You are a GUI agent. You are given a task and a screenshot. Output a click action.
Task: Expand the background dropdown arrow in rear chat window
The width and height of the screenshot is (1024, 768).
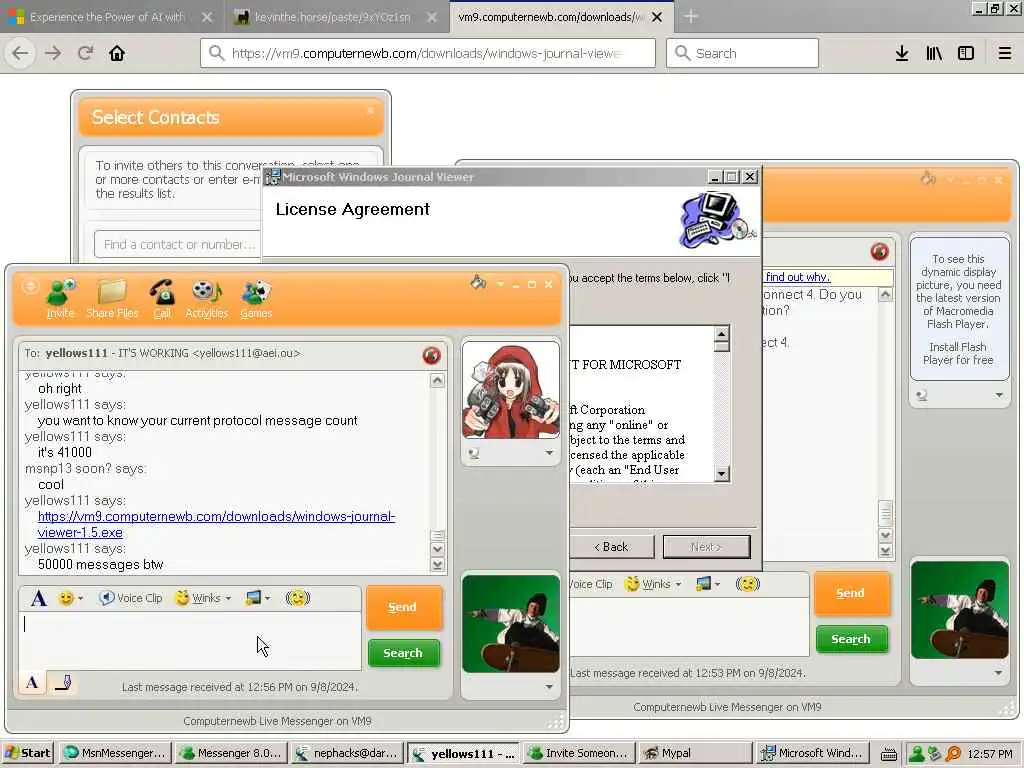coord(717,584)
